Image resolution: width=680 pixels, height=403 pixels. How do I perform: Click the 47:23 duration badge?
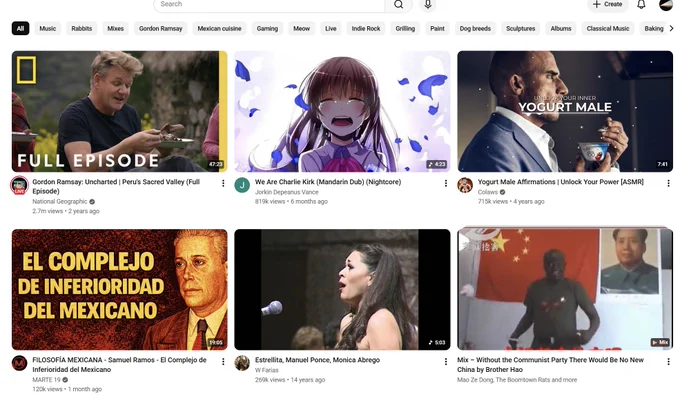click(x=216, y=164)
